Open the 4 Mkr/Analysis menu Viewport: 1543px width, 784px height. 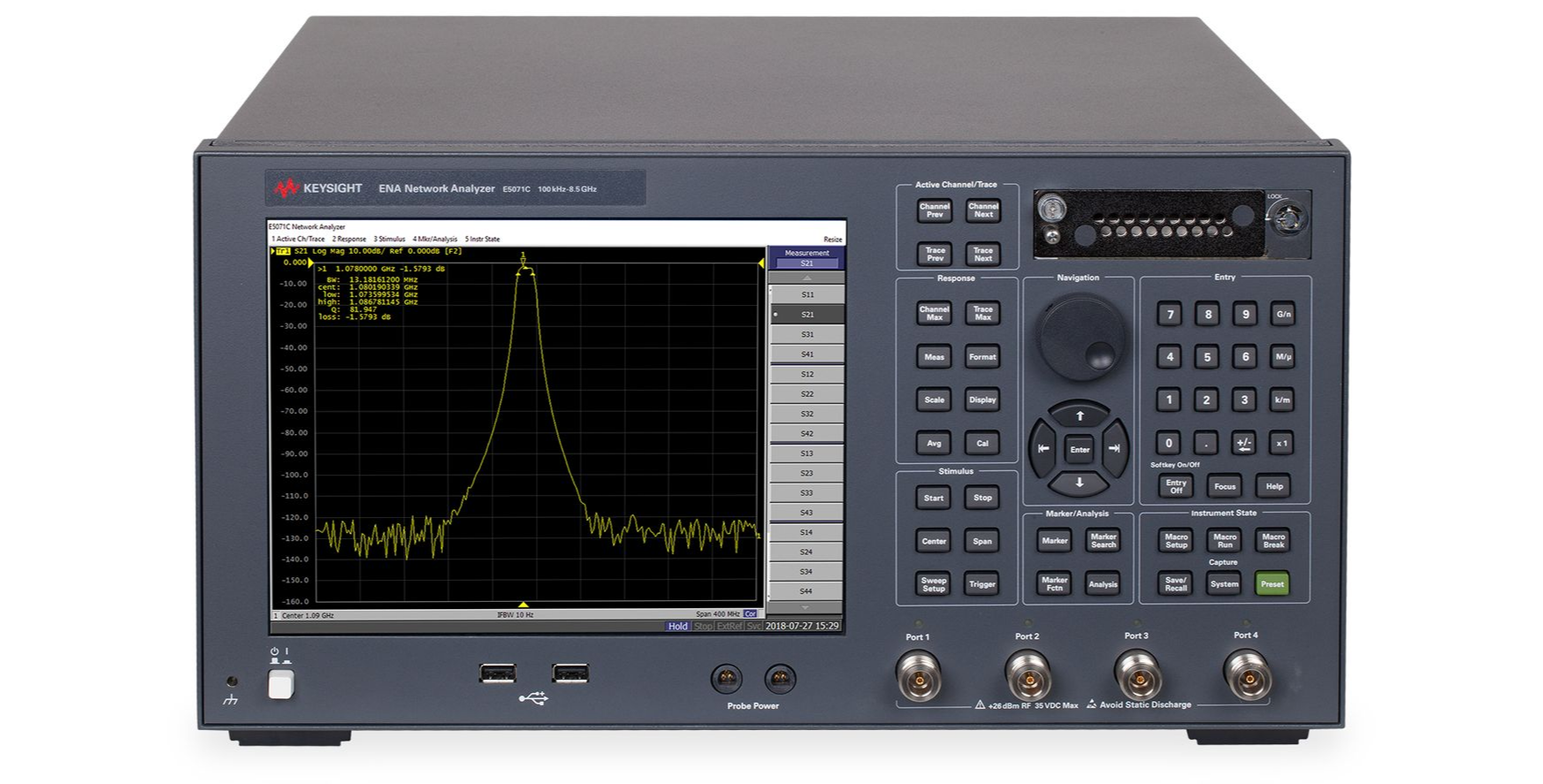pos(435,240)
